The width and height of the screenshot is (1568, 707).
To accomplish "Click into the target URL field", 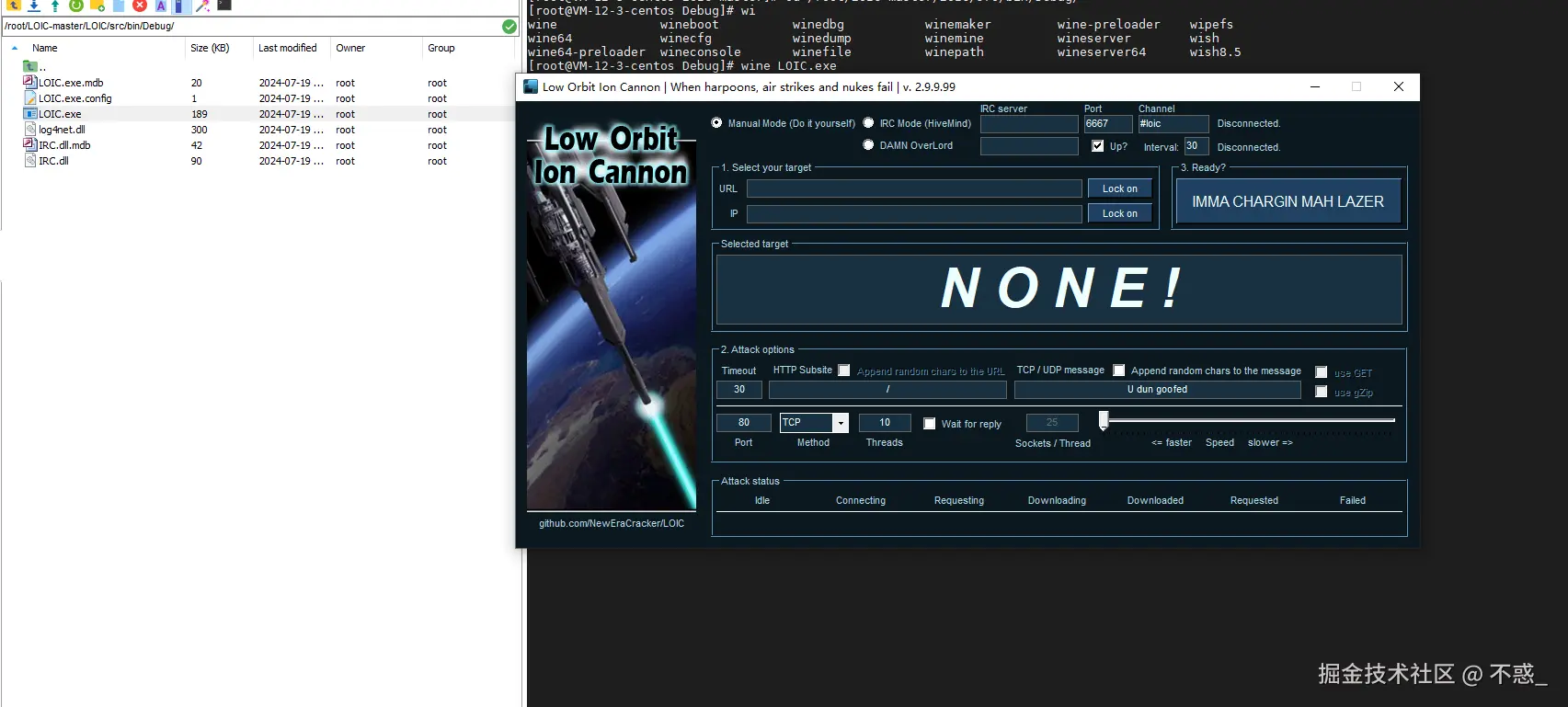I will (914, 188).
